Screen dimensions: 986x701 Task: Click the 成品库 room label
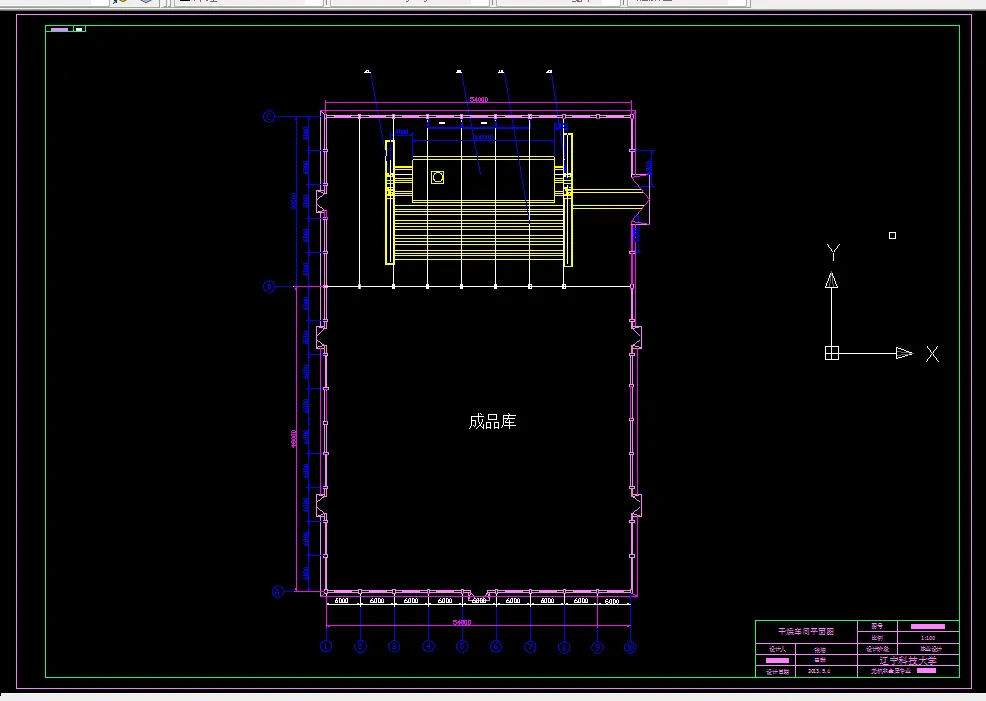pyautogui.click(x=492, y=421)
